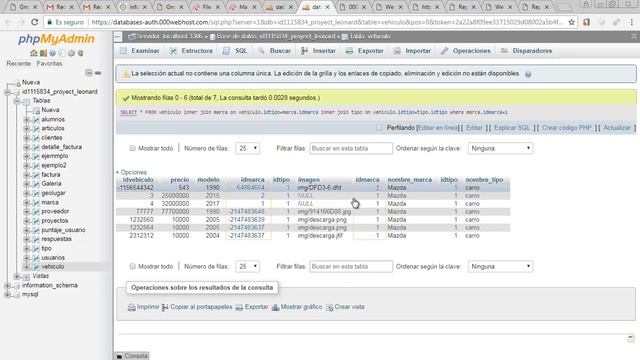Screen dimensions: 640x360
Task: Open the Operaciones tab
Action: [x=465, y=51]
